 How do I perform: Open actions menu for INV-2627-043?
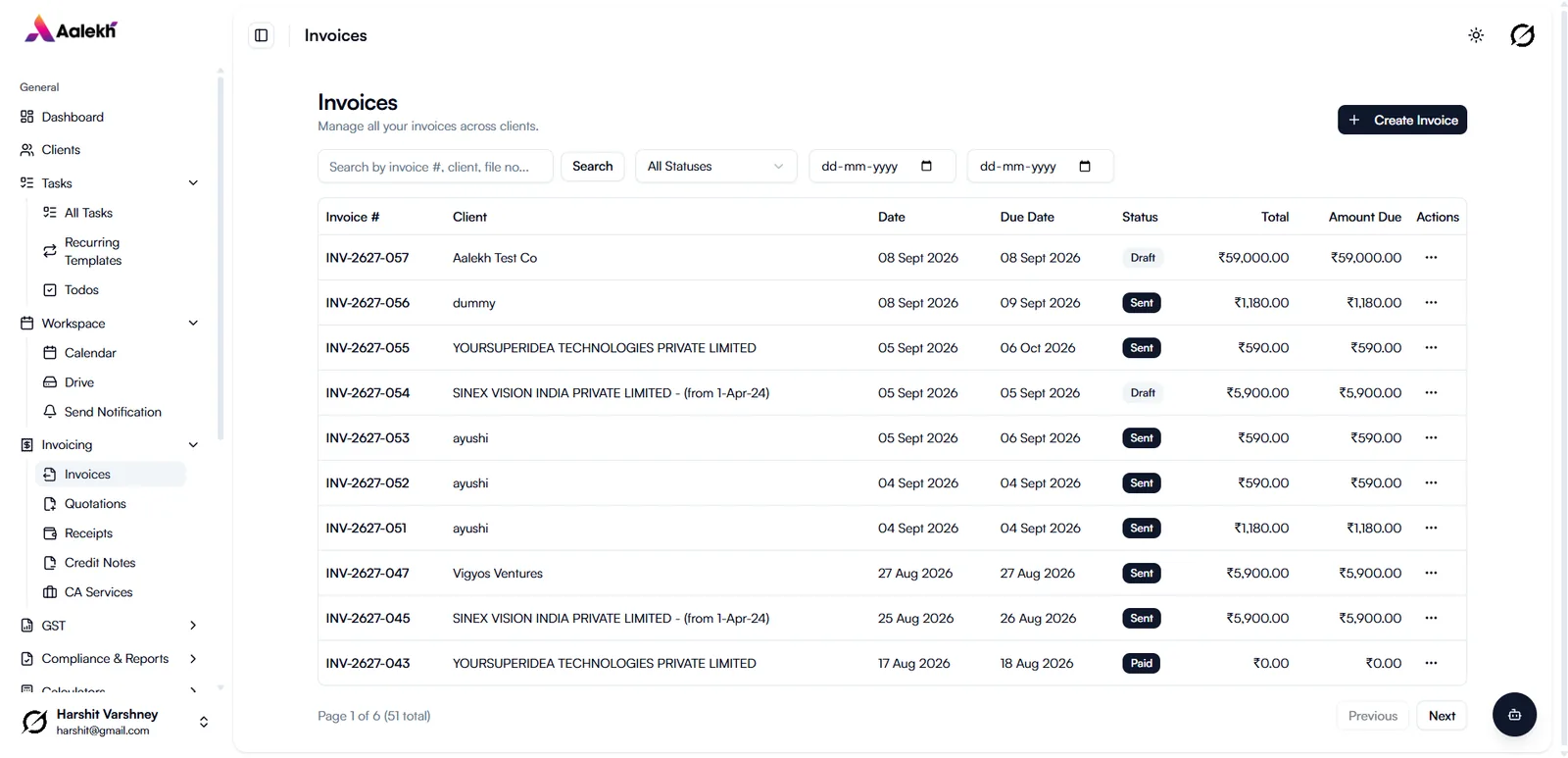click(x=1431, y=664)
